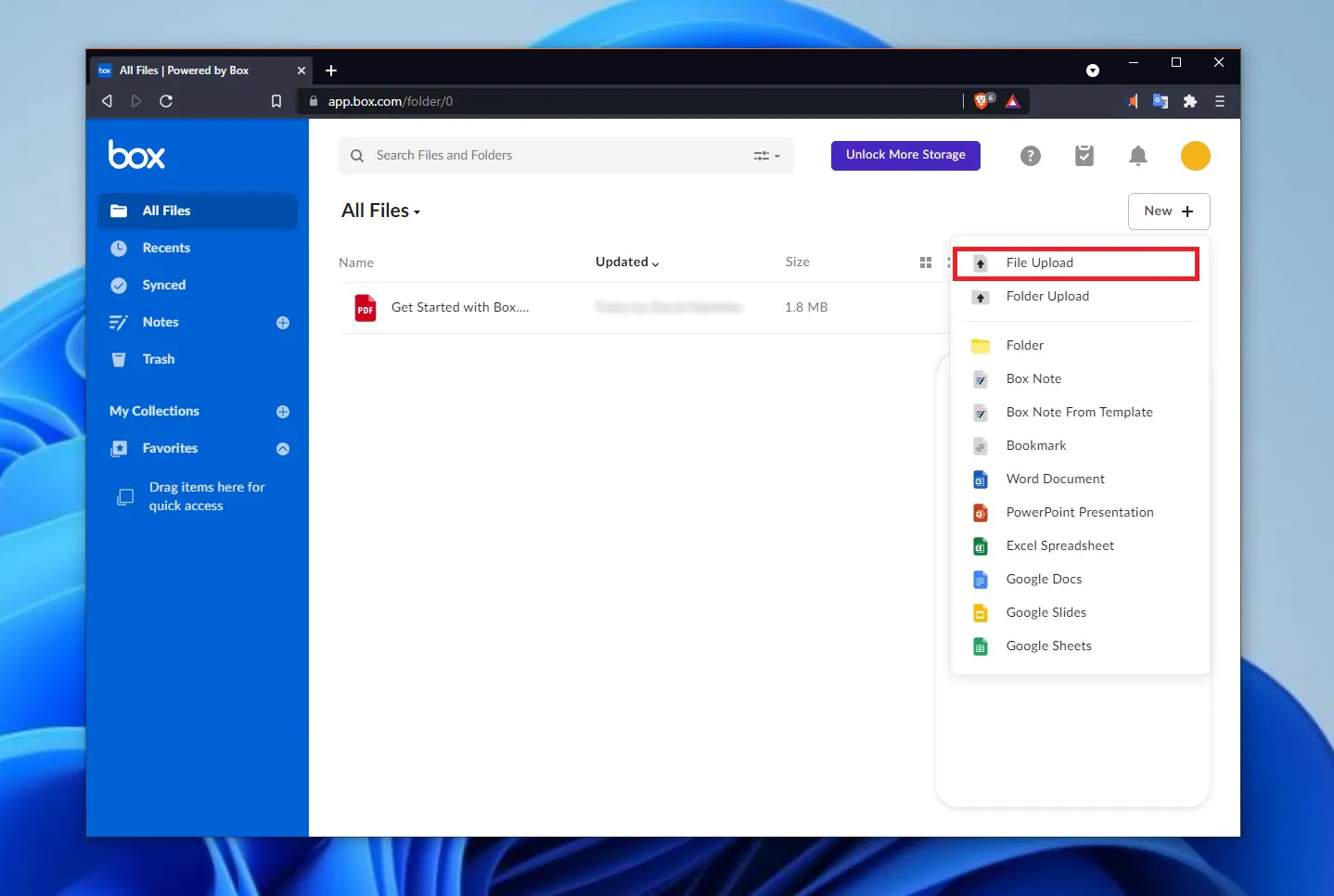Click the bookmark icon in address bar
The image size is (1334, 896).
276,101
